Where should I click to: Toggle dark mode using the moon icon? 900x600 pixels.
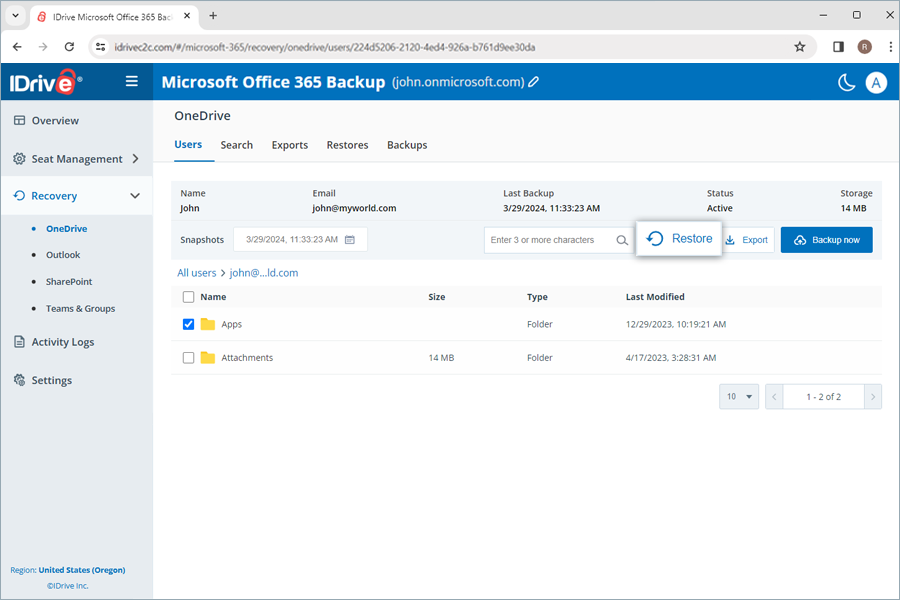pyautogui.click(x=845, y=83)
